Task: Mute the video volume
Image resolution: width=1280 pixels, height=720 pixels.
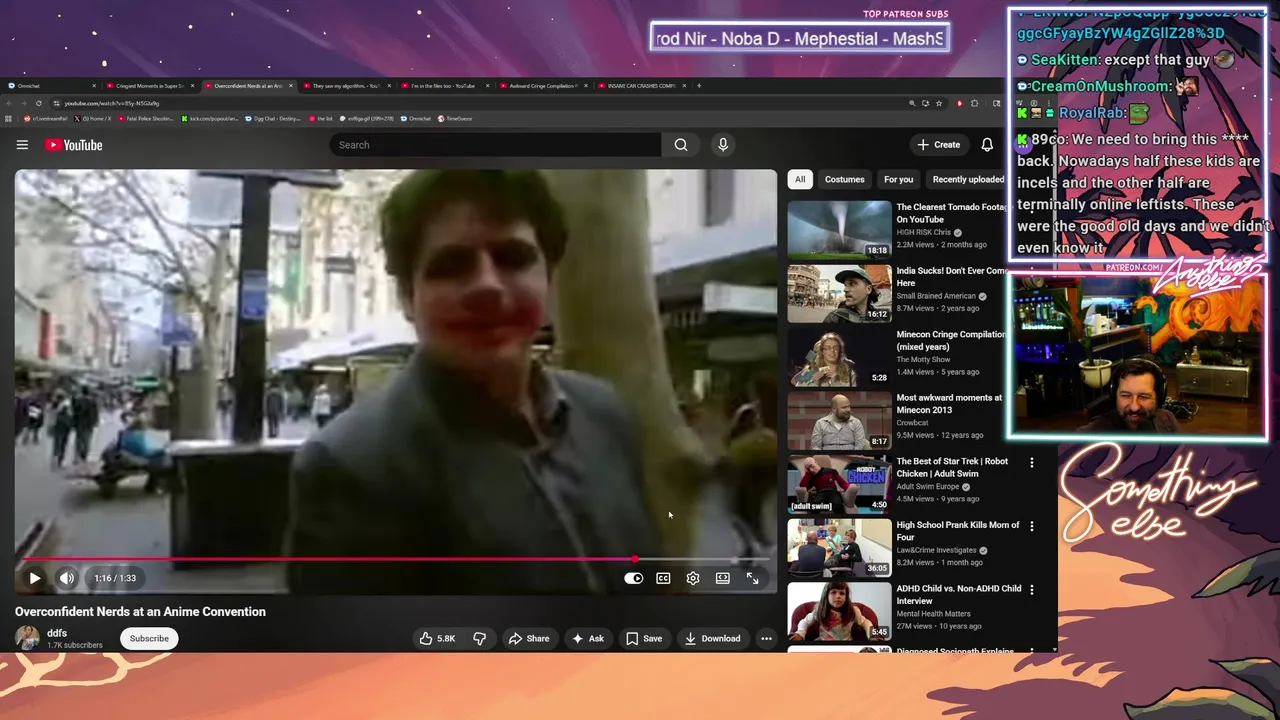Action: click(x=67, y=578)
